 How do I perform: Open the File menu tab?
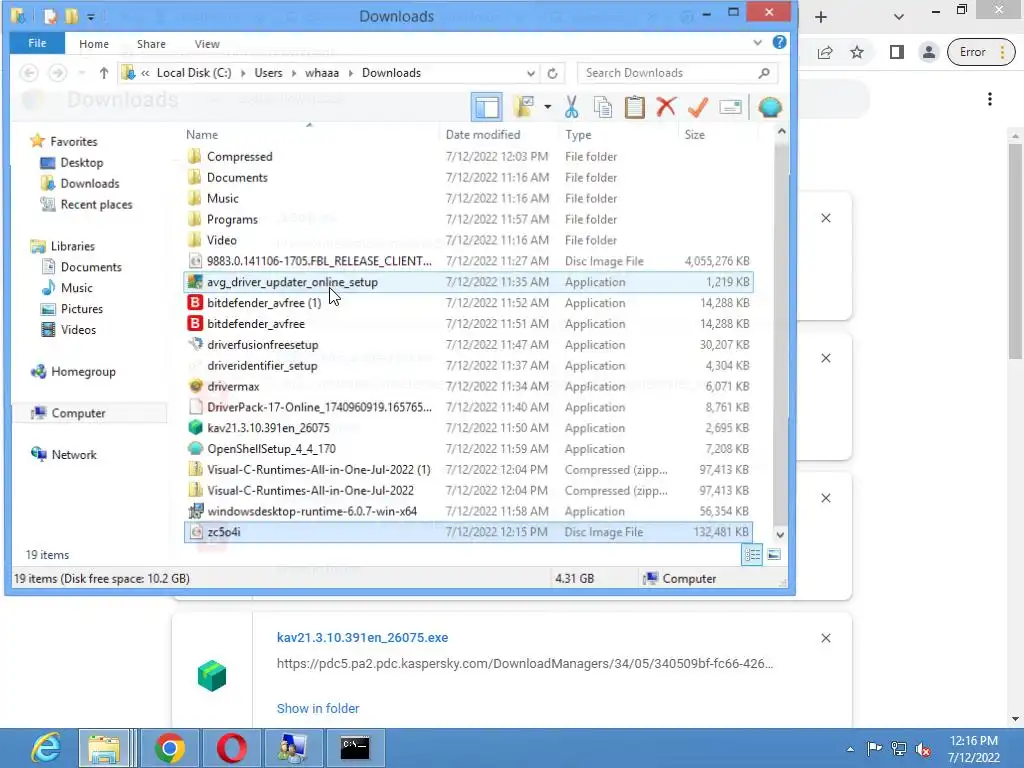37,43
